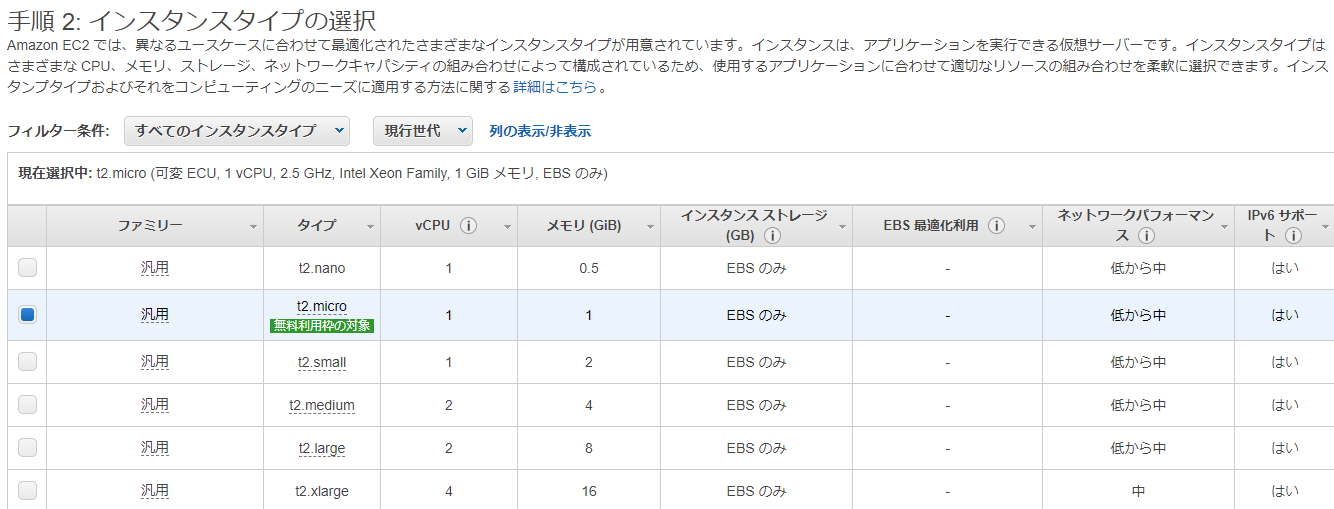Viewport: 1334px width, 509px height.
Task: Select the t2.xlarge row checkbox
Action: 28,491
